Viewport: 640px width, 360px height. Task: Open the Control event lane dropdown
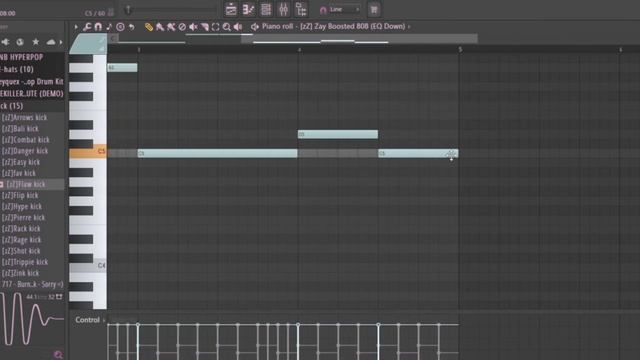point(89,320)
